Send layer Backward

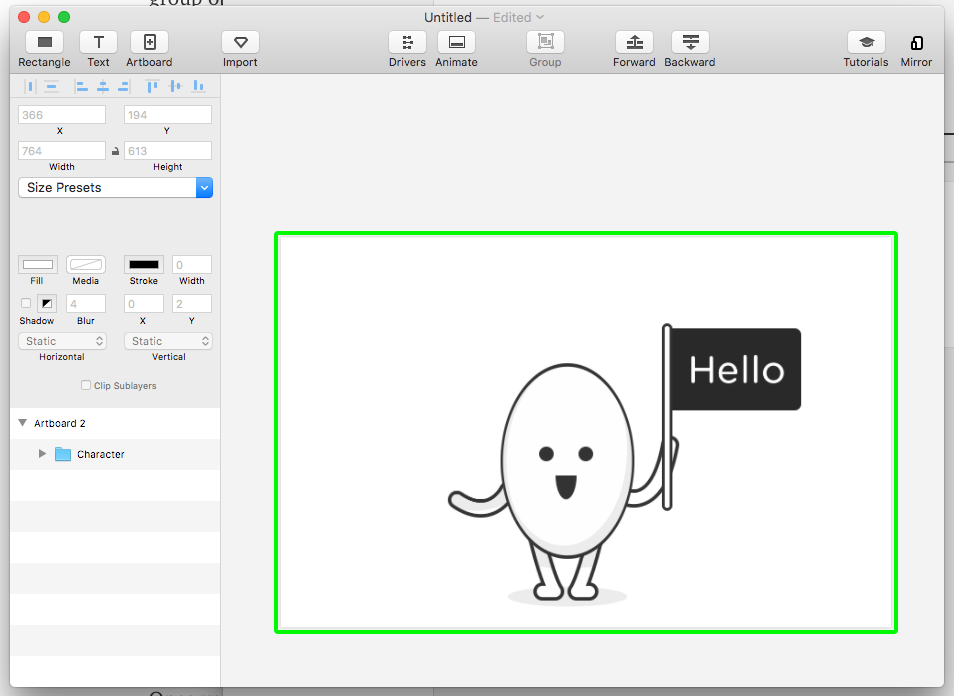tap(690, 42)
